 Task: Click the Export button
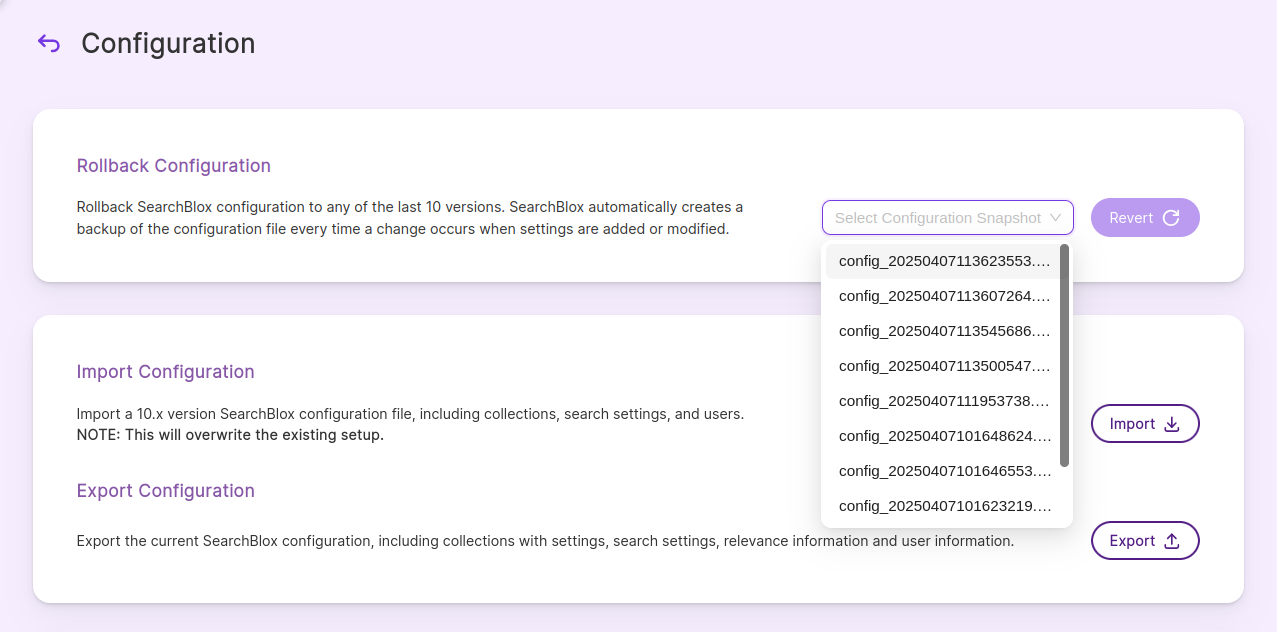(1145, 541)
